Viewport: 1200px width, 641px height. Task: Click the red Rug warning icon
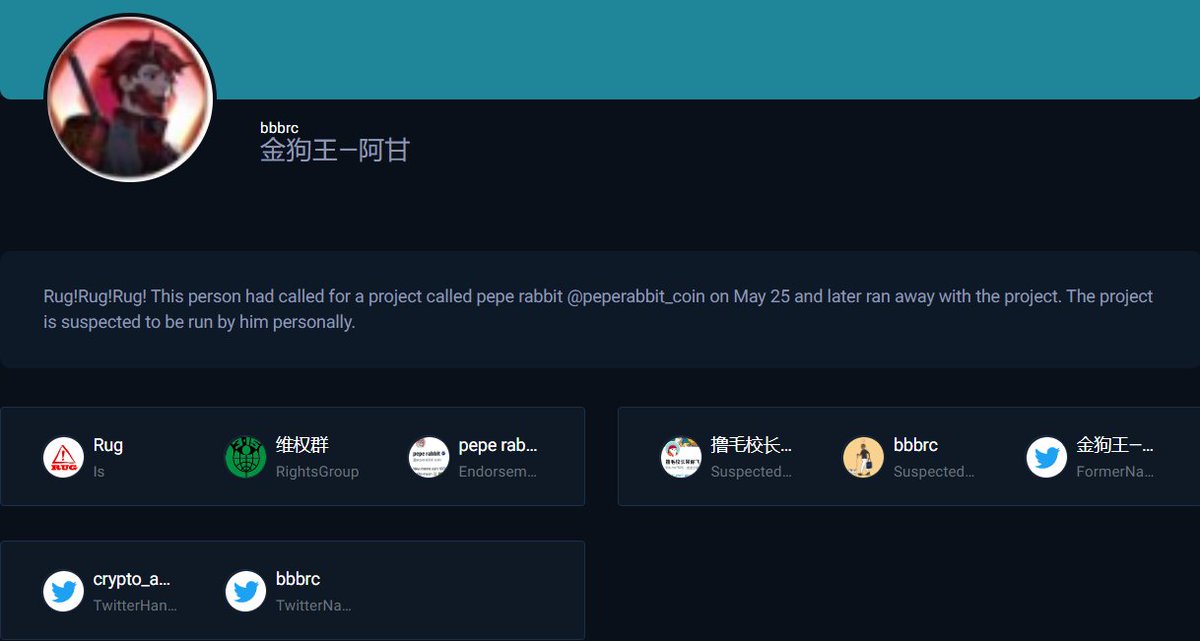[x=63, y=457]
